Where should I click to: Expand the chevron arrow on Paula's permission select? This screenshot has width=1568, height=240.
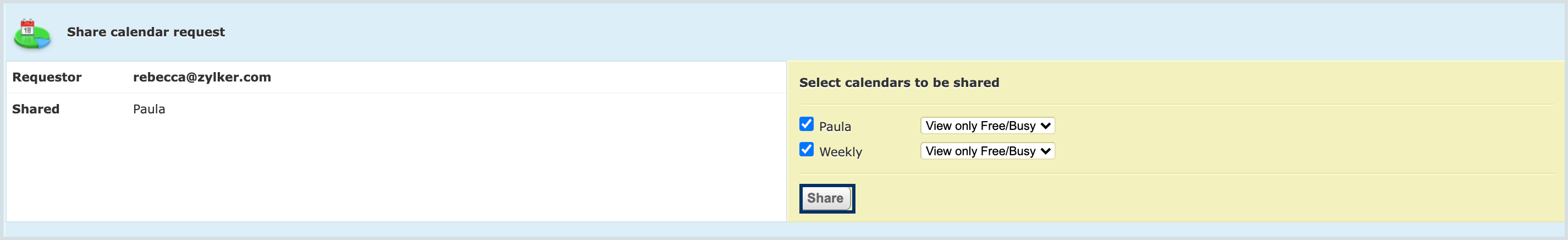pyautogui.click(x=1046, y=126)
